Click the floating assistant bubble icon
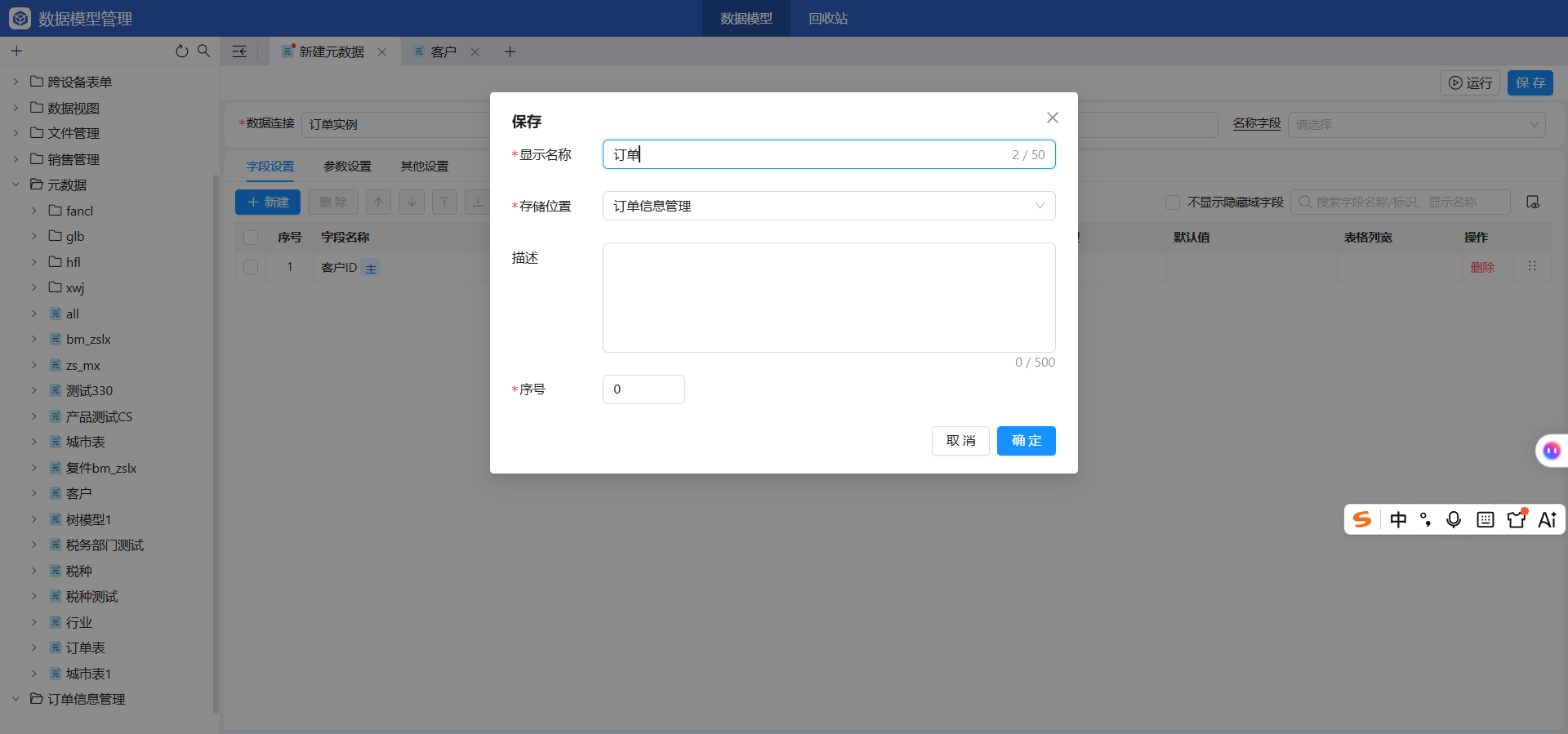This screenshot has height=734, width=1568. click(1551, 451)
